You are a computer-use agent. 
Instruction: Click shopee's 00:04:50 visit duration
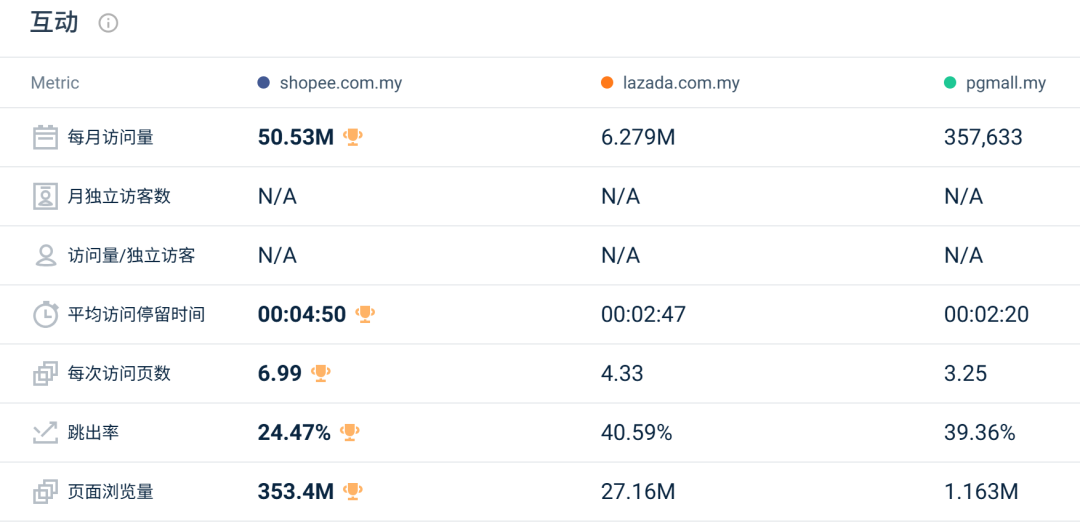[302, 315]
